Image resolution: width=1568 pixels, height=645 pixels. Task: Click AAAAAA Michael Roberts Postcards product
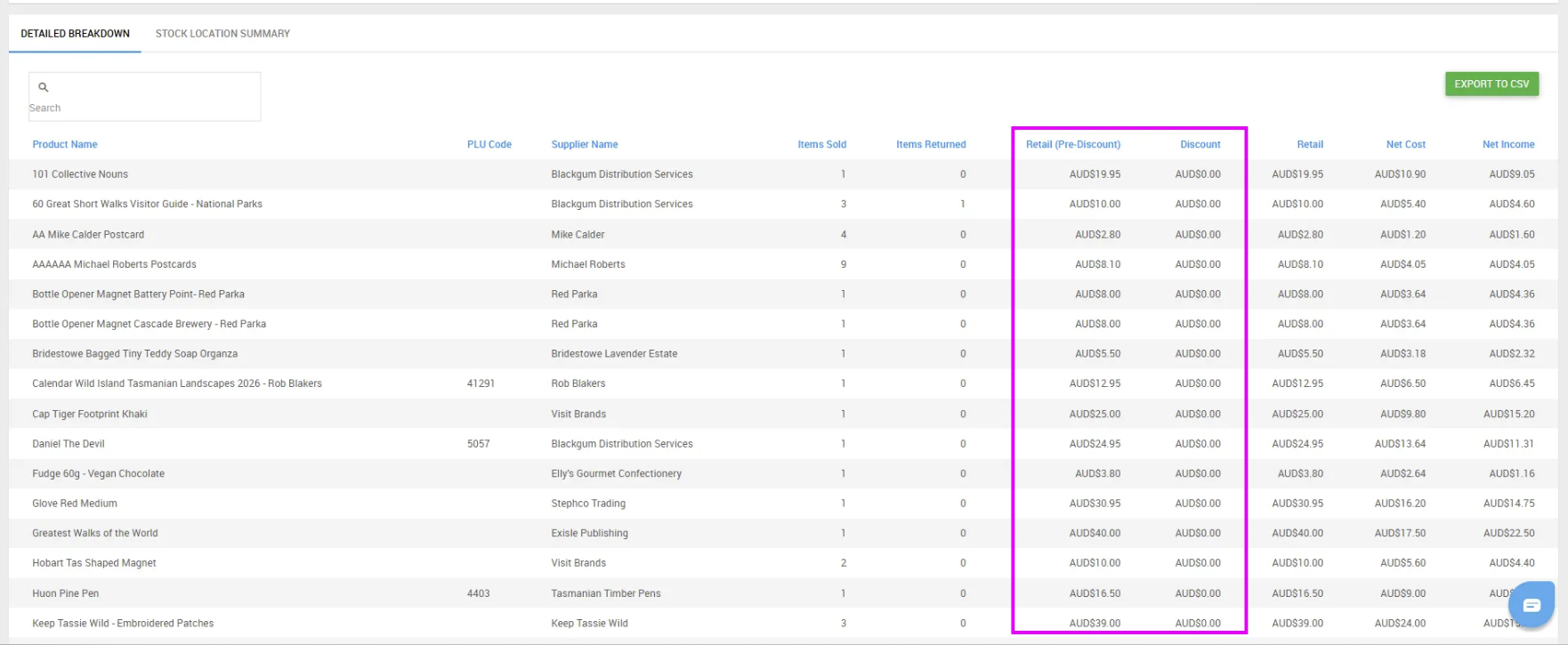pos(115,264)
